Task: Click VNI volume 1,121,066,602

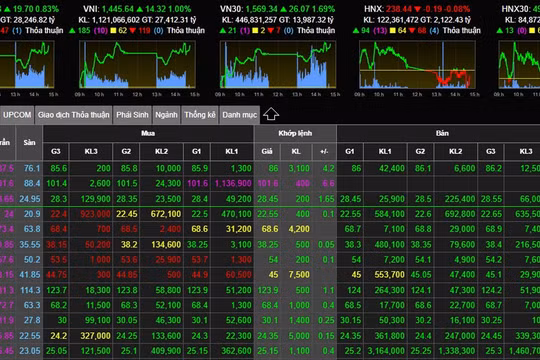Action: point(115,20)
